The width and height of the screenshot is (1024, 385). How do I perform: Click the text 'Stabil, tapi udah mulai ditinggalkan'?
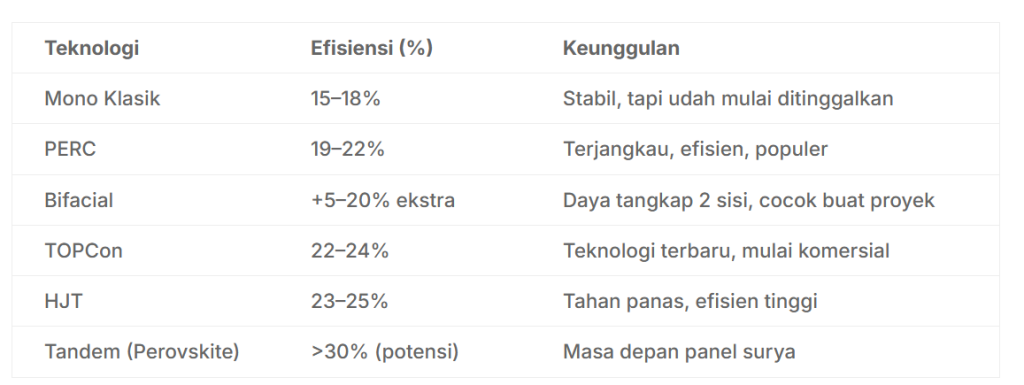[728, 99]
